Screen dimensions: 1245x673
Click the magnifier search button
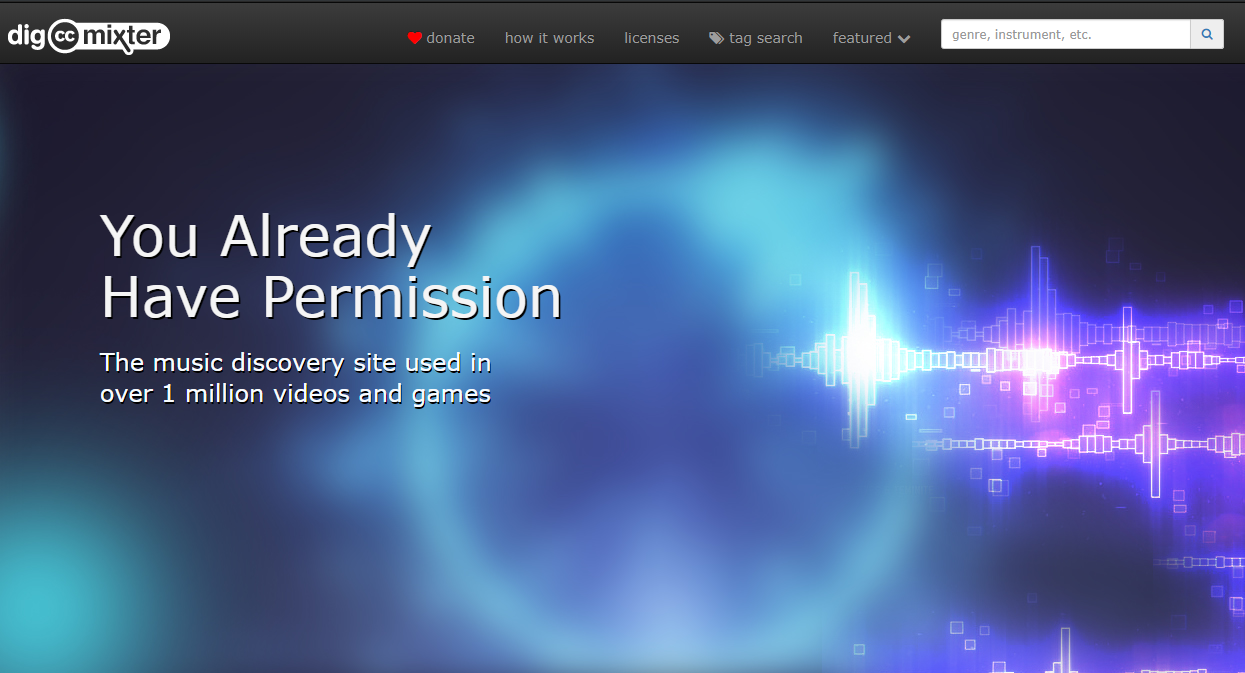point(1207,34)
